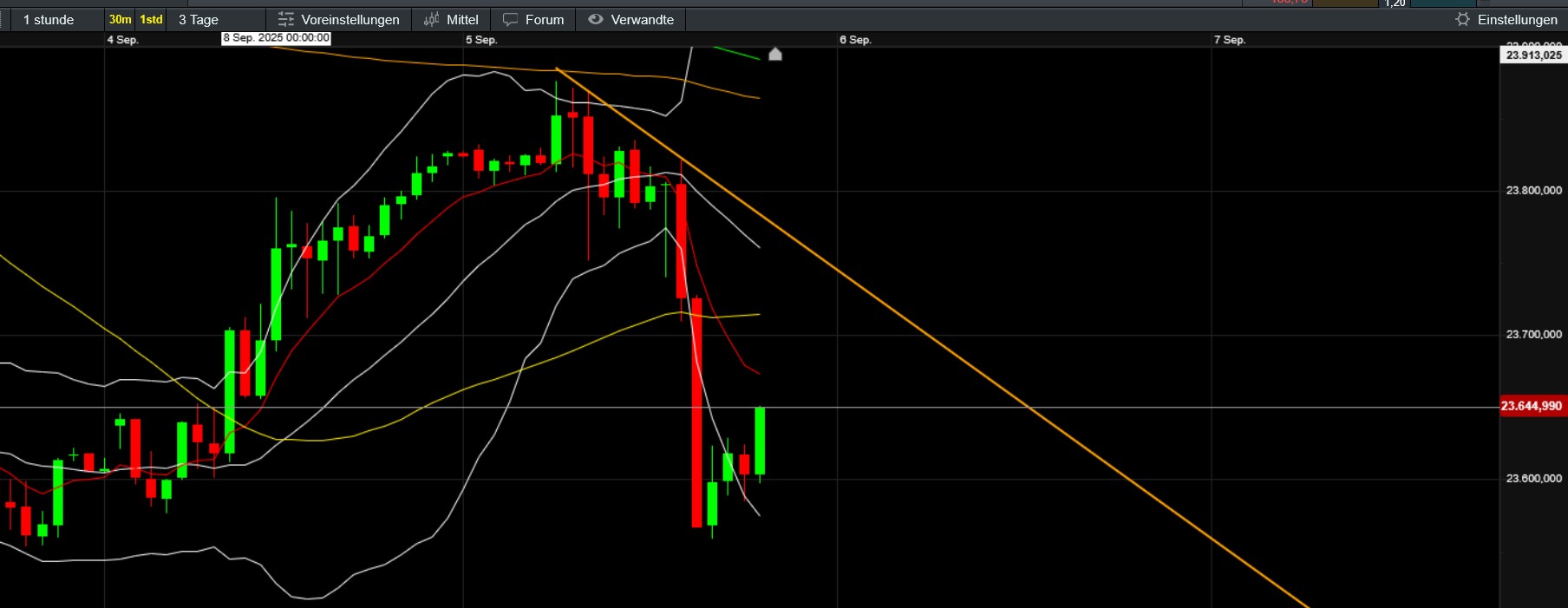Click the '6 Sep.' time axis label

click(855, 40)
